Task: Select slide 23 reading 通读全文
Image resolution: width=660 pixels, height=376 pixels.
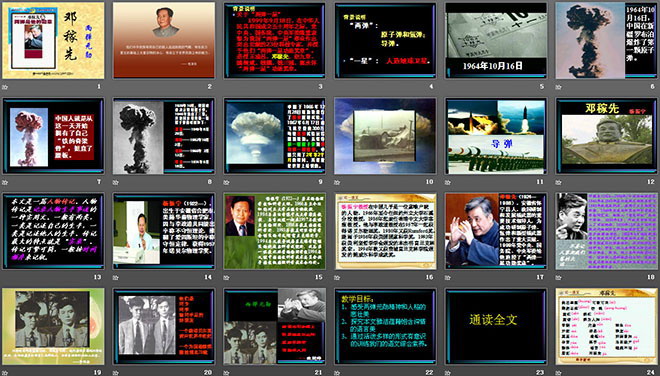Action: pyautogui.click(x=496, y=326)
